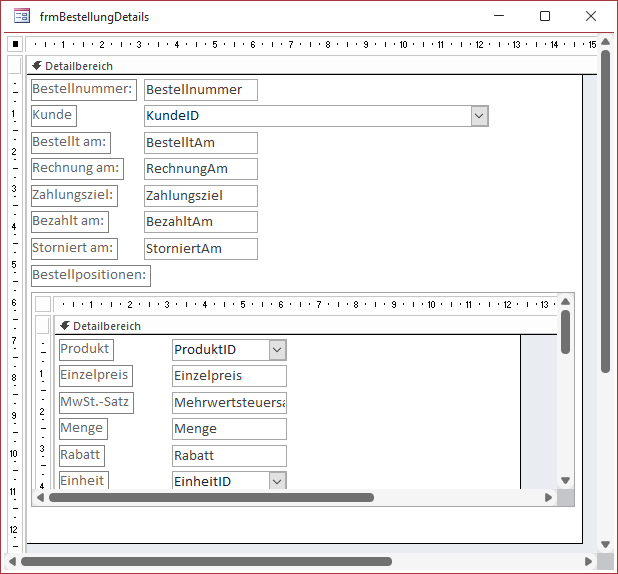Viewport: 618px width, 574px height.
Task: Click the form icon in the title bar
Action: (21, 17)
